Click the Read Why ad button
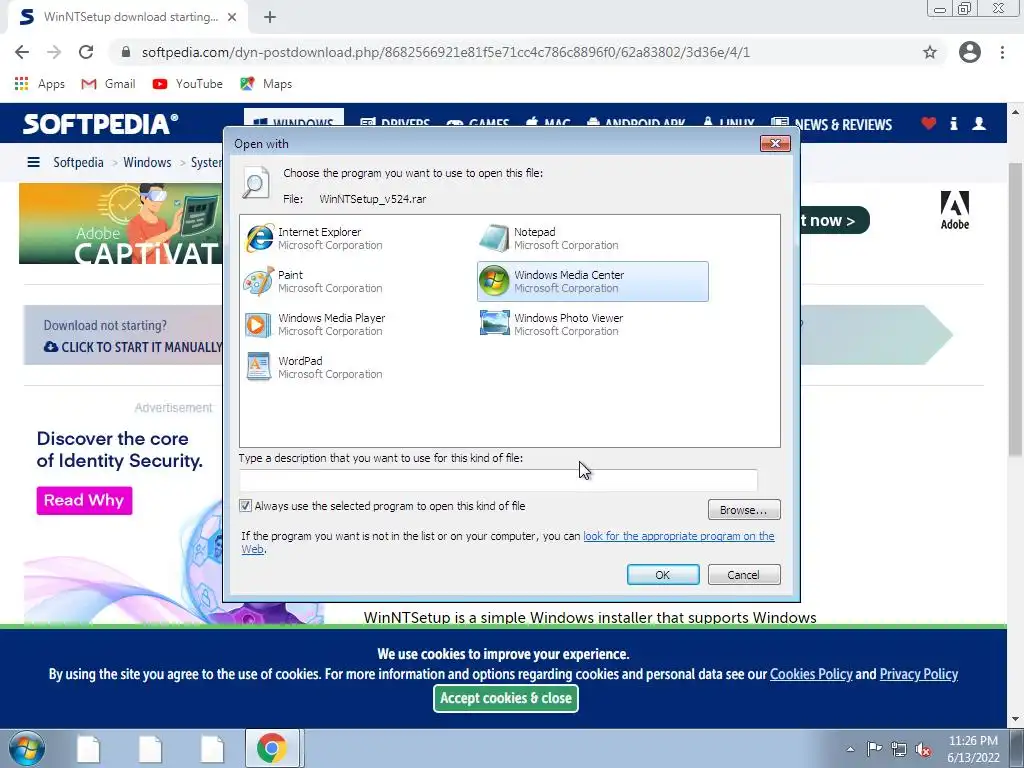The image size is (1024, 768). tap(84, 500)
